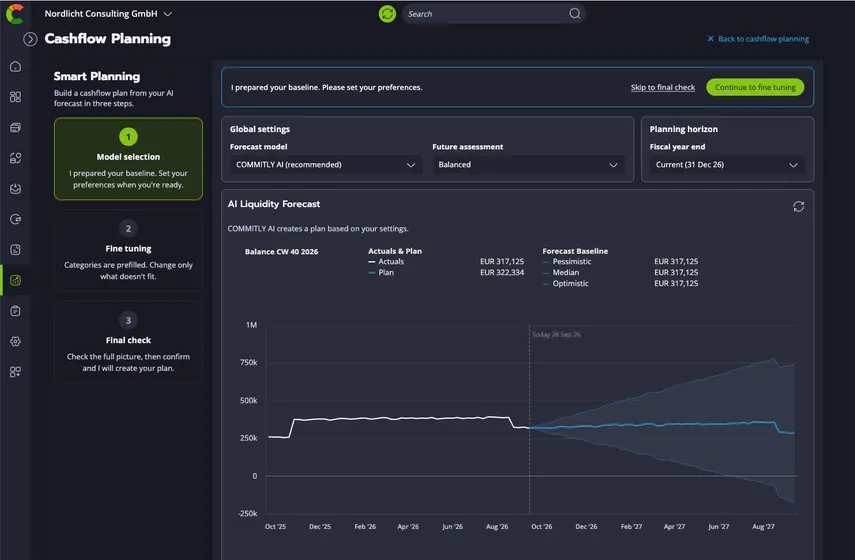Open the shapes and person icon in sidebar
855x560 pixels.
point(15,158)
